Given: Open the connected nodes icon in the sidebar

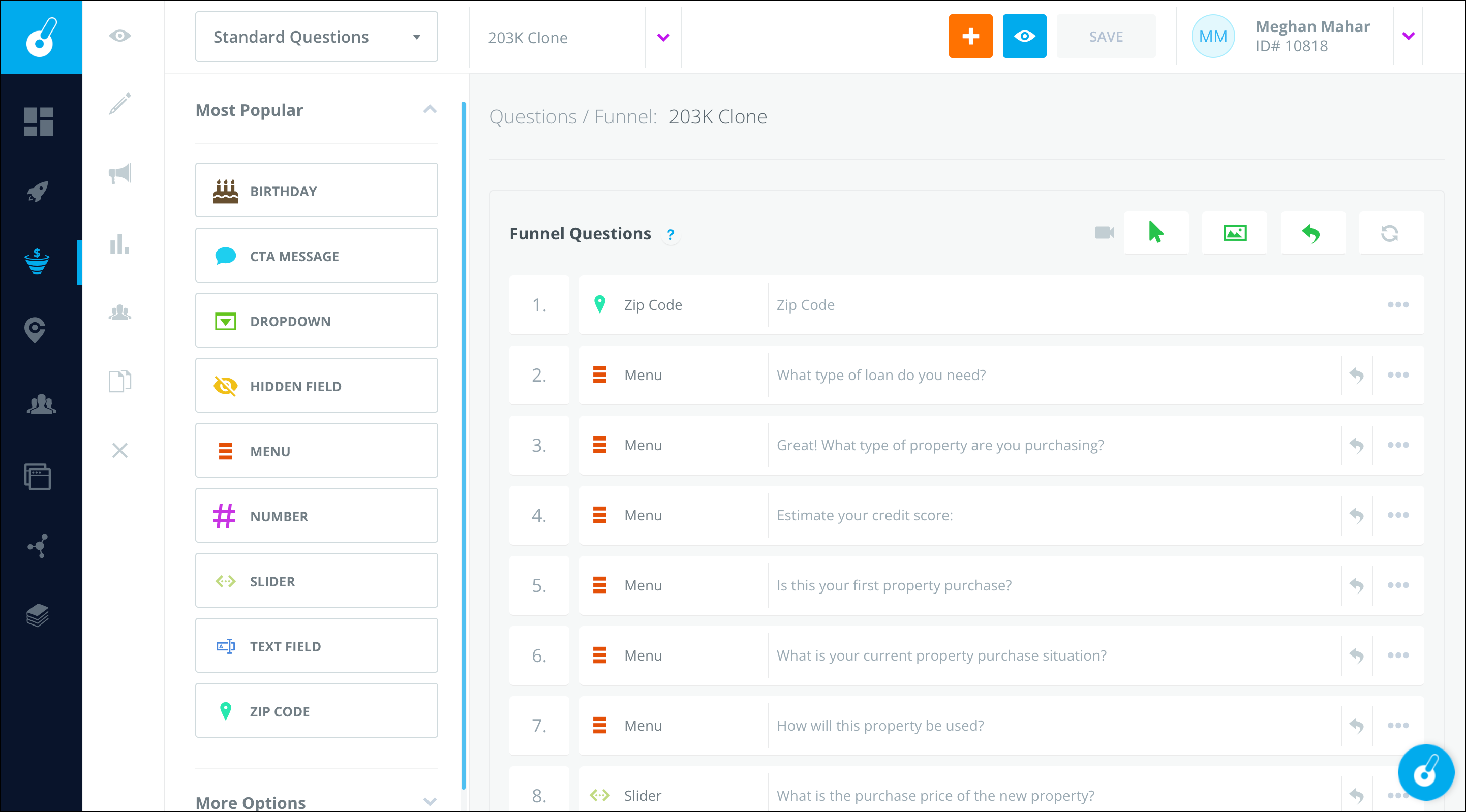Looking at the screenshot, I should coord(38,546).
